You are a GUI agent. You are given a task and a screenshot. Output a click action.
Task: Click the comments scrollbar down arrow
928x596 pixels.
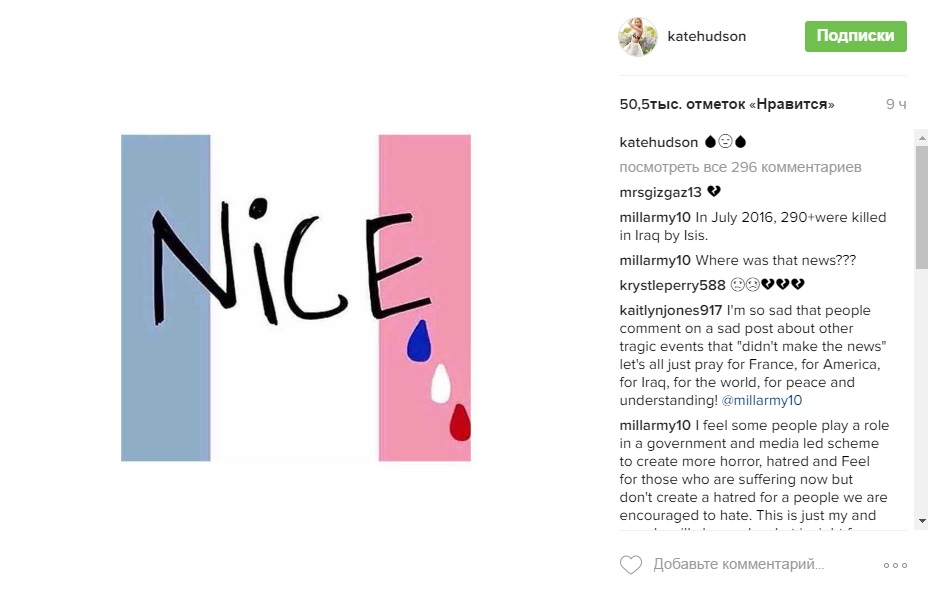(x=921, y=522)
